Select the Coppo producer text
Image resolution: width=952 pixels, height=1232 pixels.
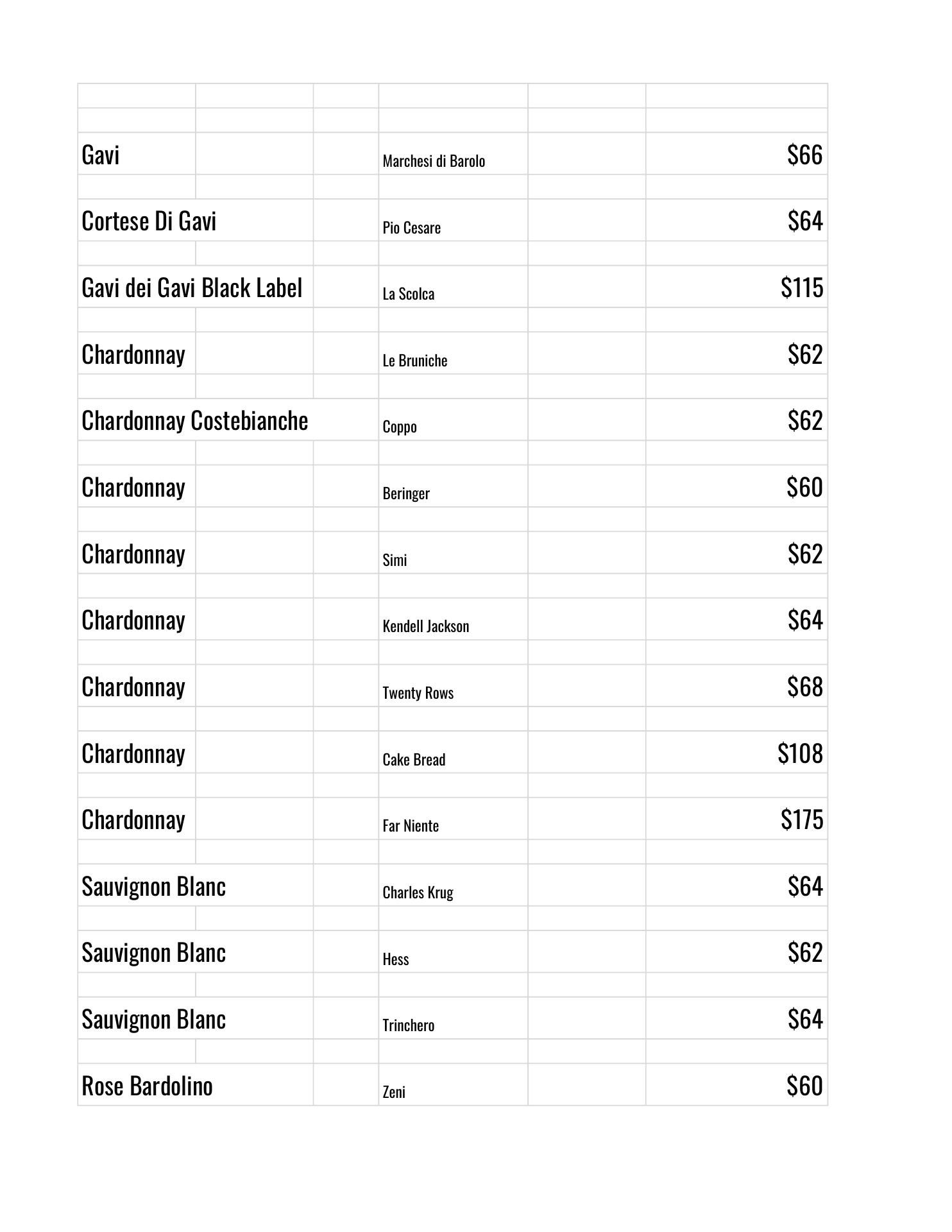tap(400, 427)
